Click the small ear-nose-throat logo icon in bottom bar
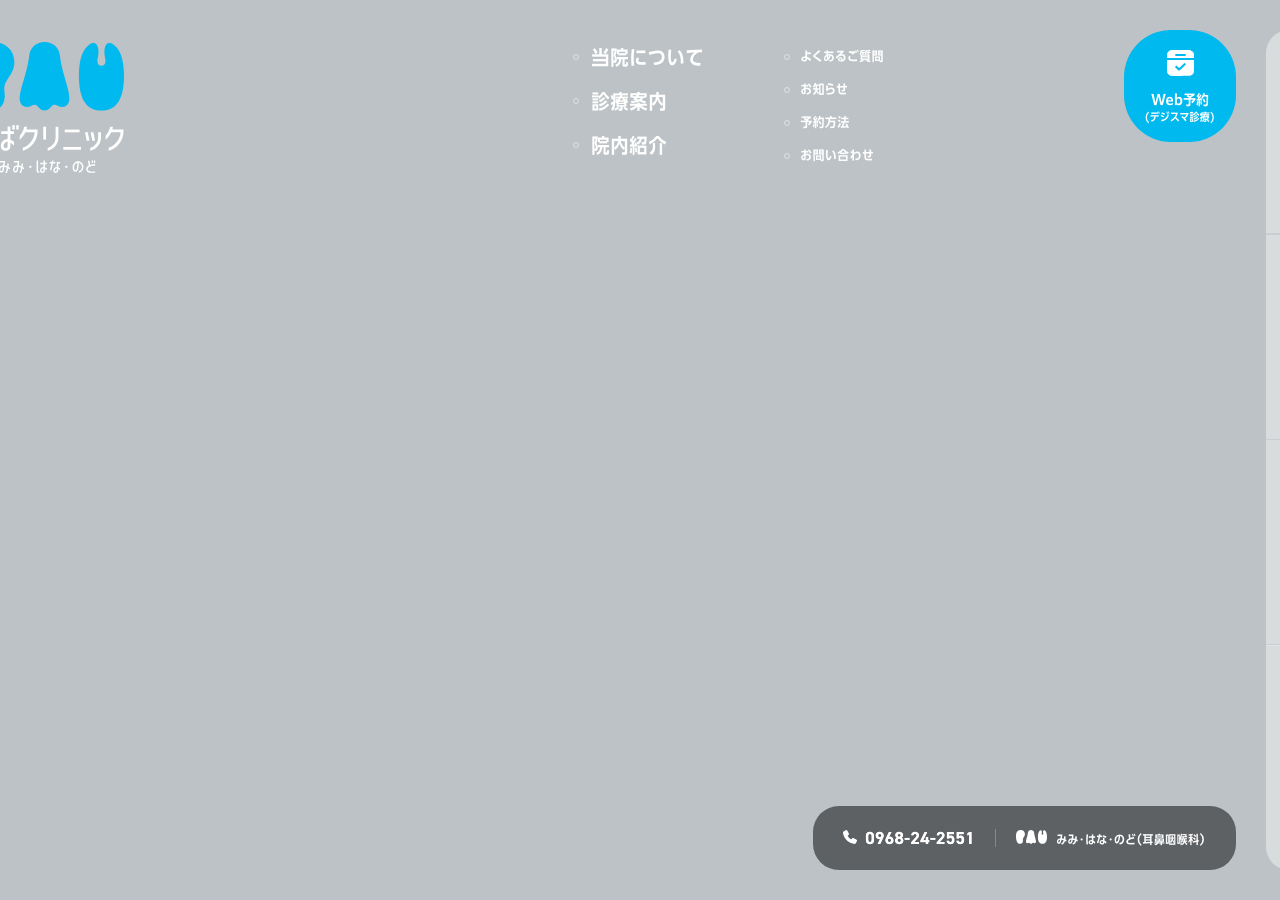This screenshot has height=900, width=1280. [x=1031, y=837]
